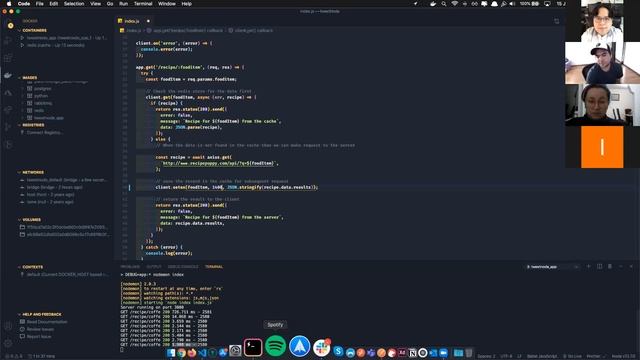Click UTF-8 encoding in status bar
Image resolution: width=640 pixels, height=360 pixels.
pos(506,356)
